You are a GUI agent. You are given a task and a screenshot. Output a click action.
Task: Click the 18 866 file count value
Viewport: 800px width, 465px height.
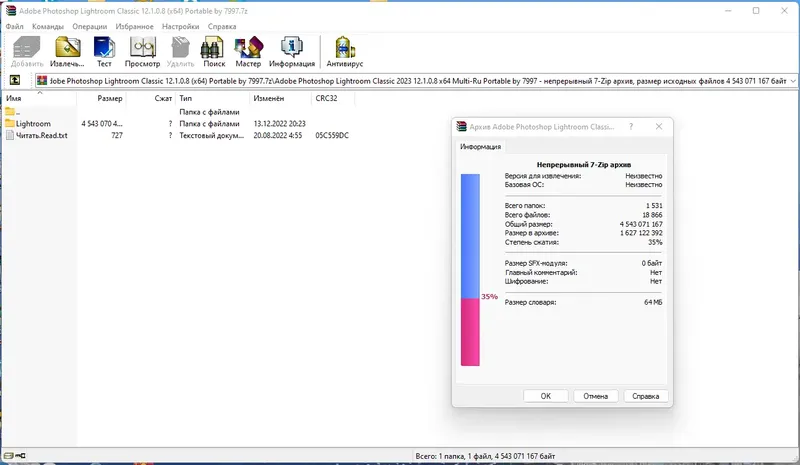click(652, 215)
